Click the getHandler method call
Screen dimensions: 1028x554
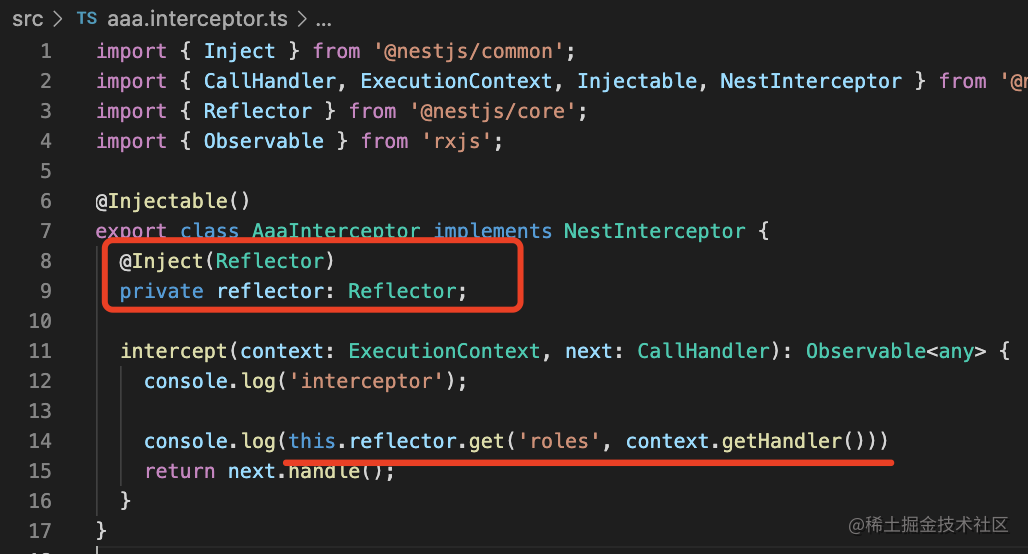click(782, 441)
